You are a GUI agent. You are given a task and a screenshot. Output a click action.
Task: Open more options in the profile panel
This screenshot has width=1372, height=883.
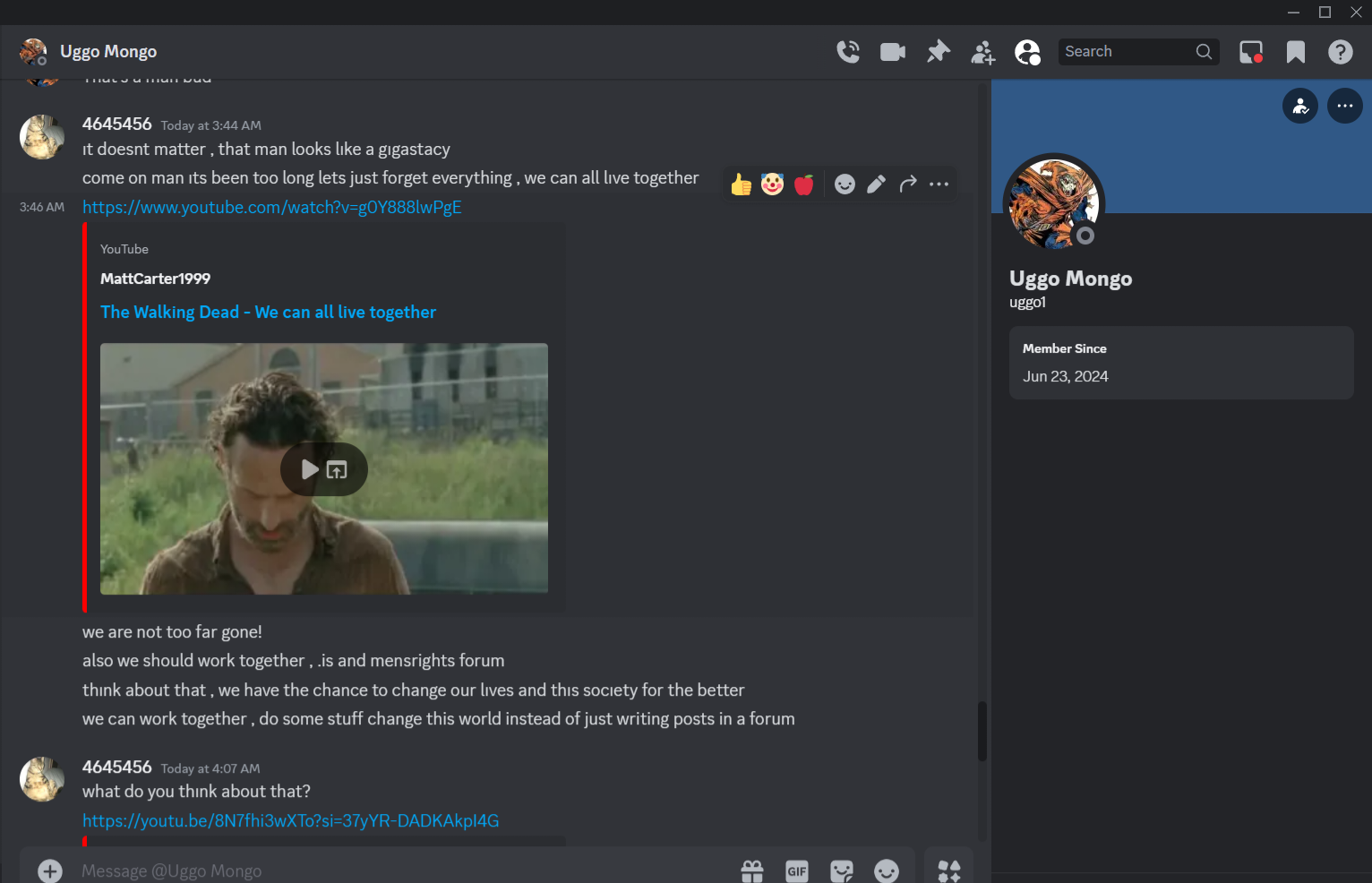tap(1344, 106)
